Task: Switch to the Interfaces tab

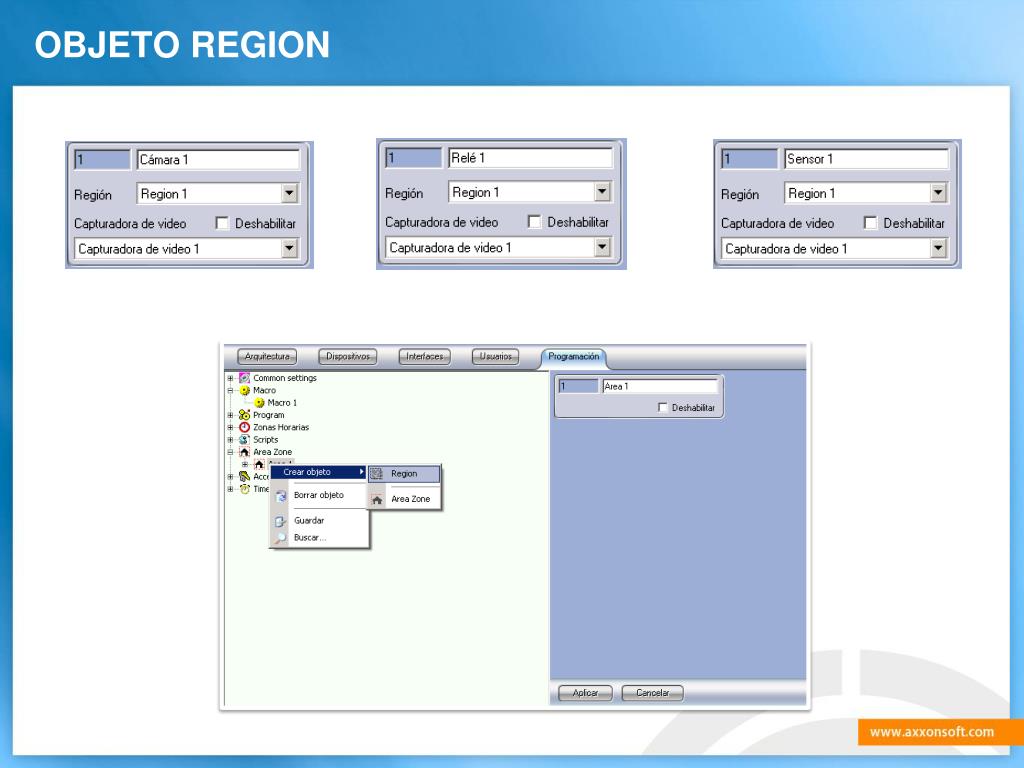Action: coord(424,357)
